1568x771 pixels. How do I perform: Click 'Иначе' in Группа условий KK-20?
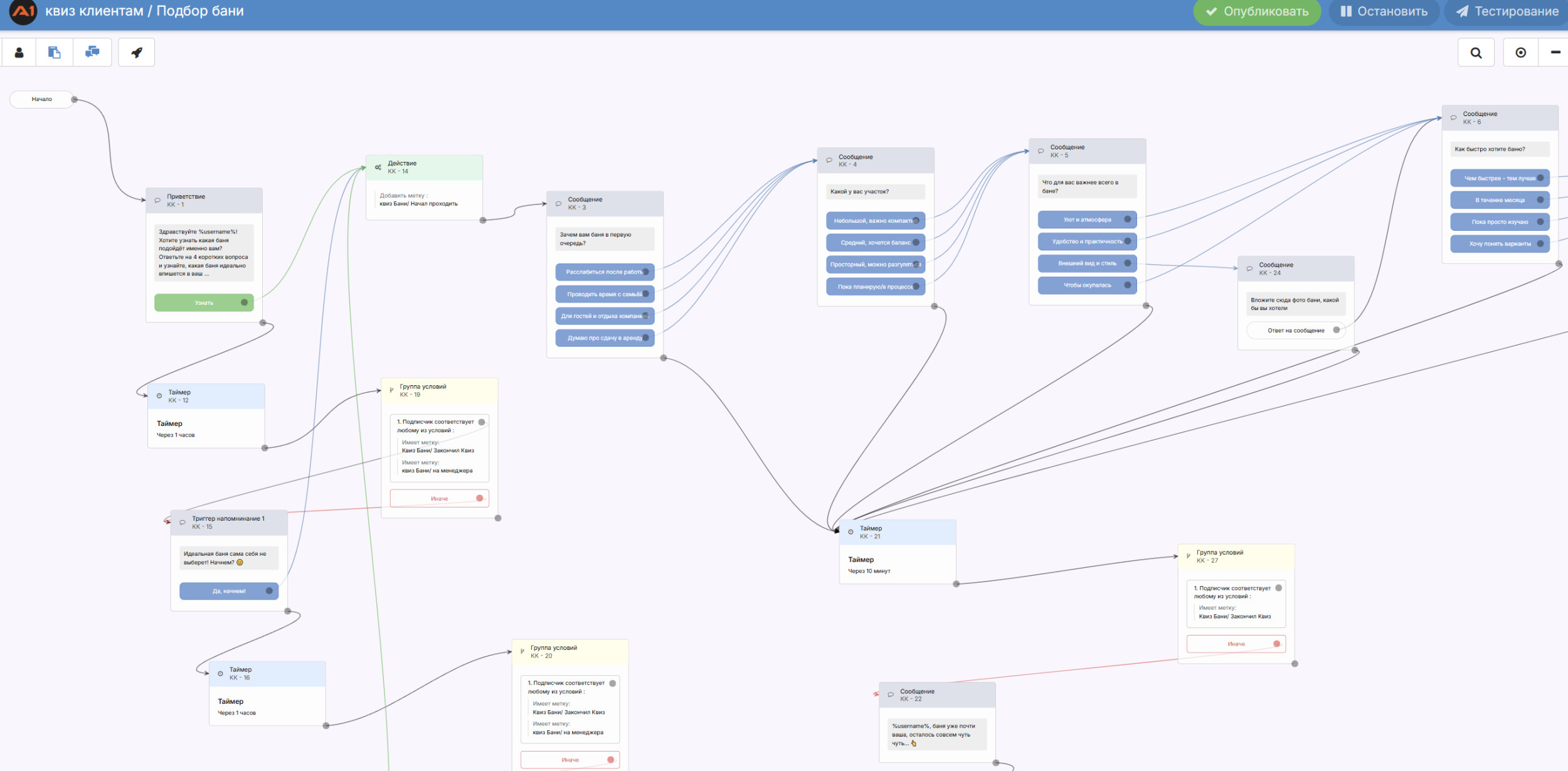(x=570, y=760)
